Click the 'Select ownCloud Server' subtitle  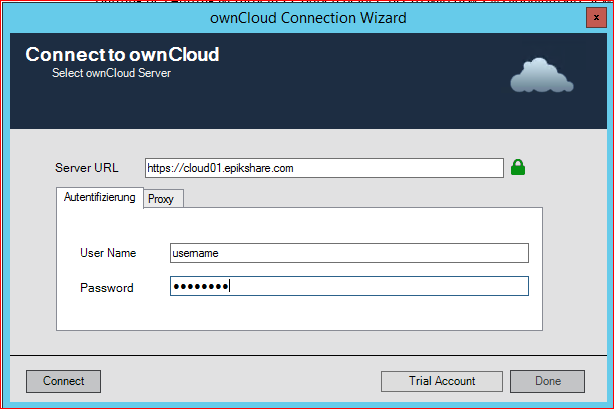click(112, 73)
